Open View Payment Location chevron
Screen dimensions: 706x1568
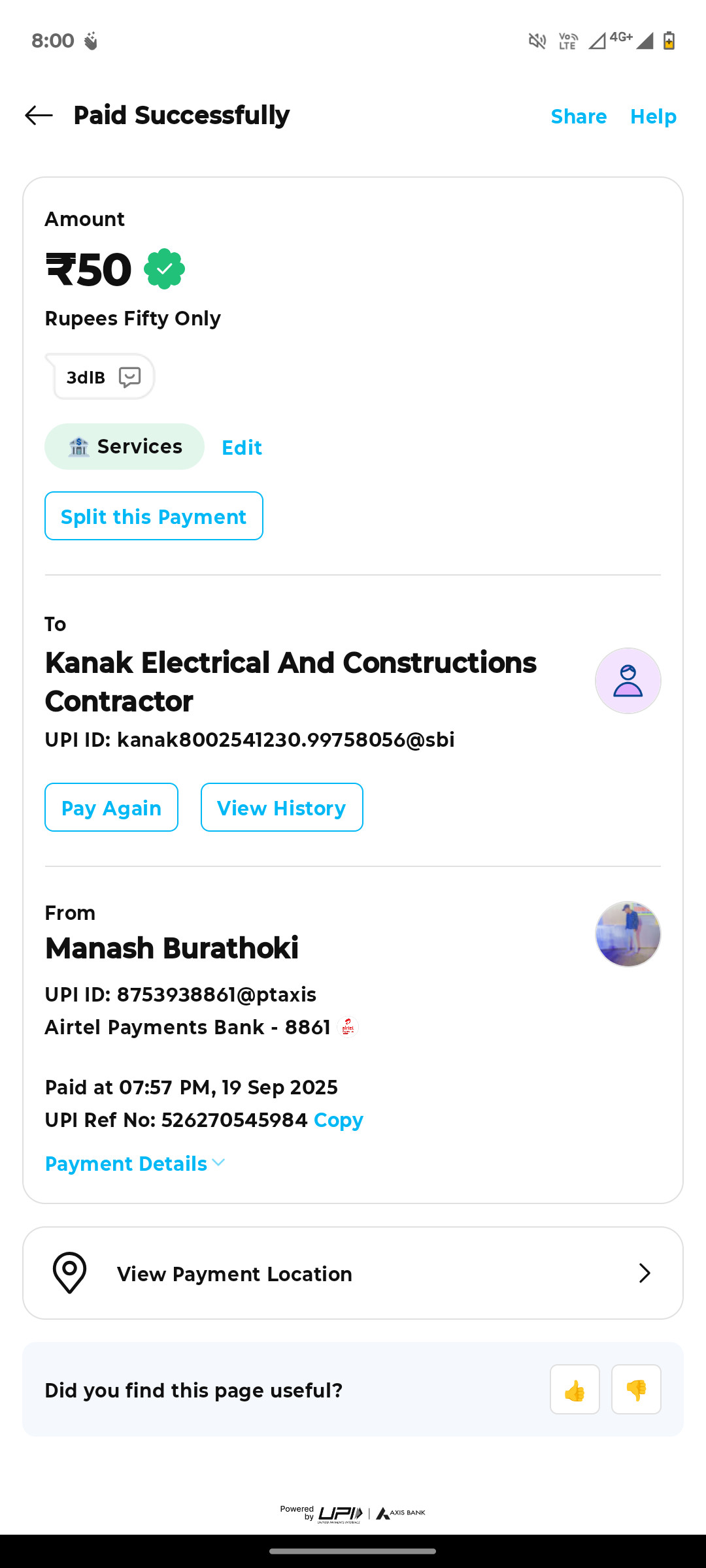point(645,1273)
